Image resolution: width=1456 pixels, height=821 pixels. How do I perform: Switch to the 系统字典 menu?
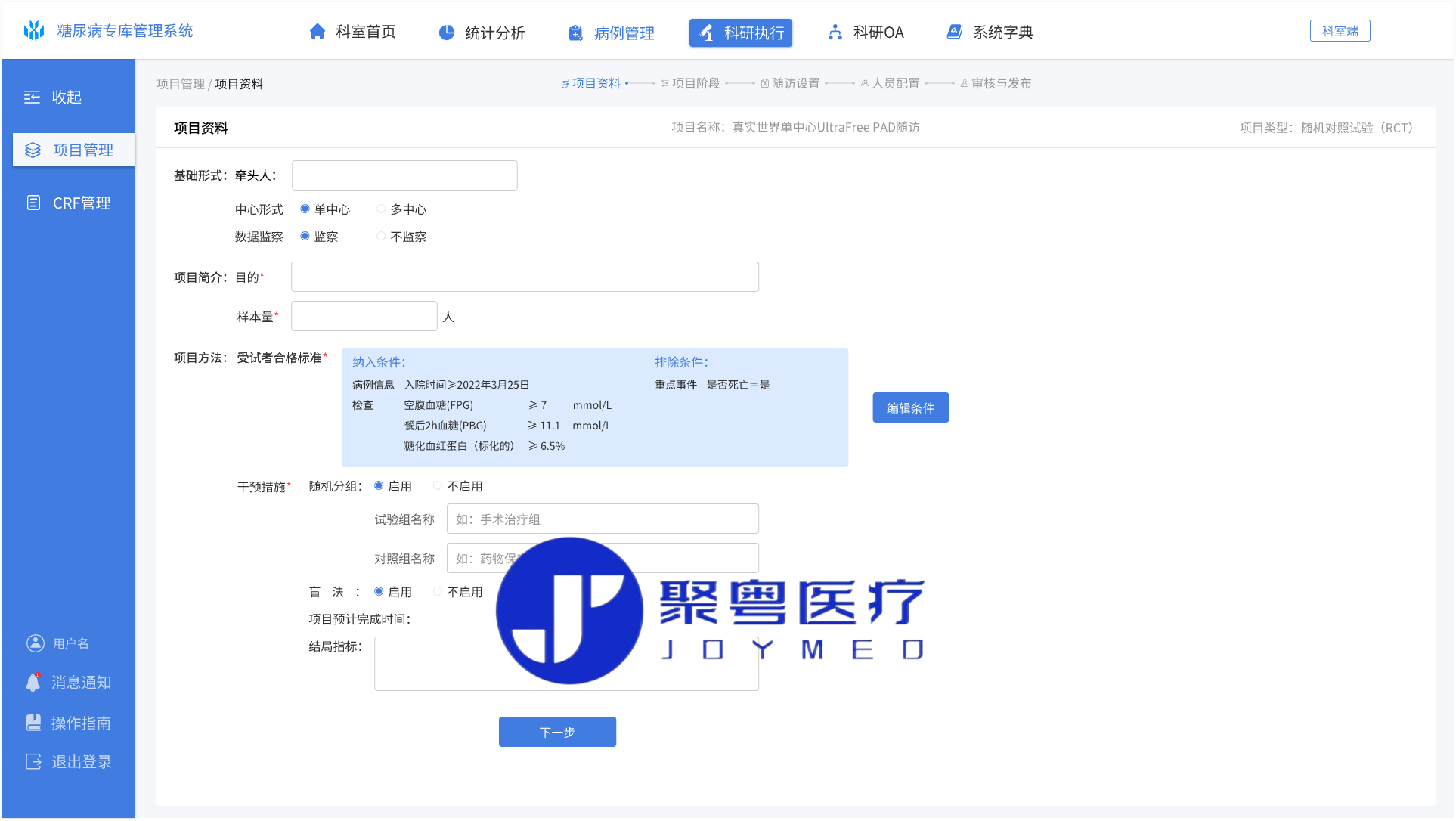click(x=989, y=33)
